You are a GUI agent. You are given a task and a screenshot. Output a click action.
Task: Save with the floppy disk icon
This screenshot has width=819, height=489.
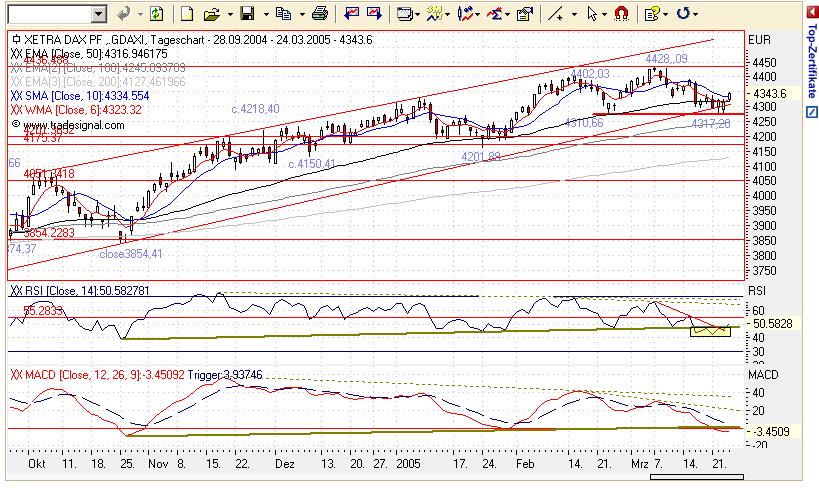(x=247, y=14)
